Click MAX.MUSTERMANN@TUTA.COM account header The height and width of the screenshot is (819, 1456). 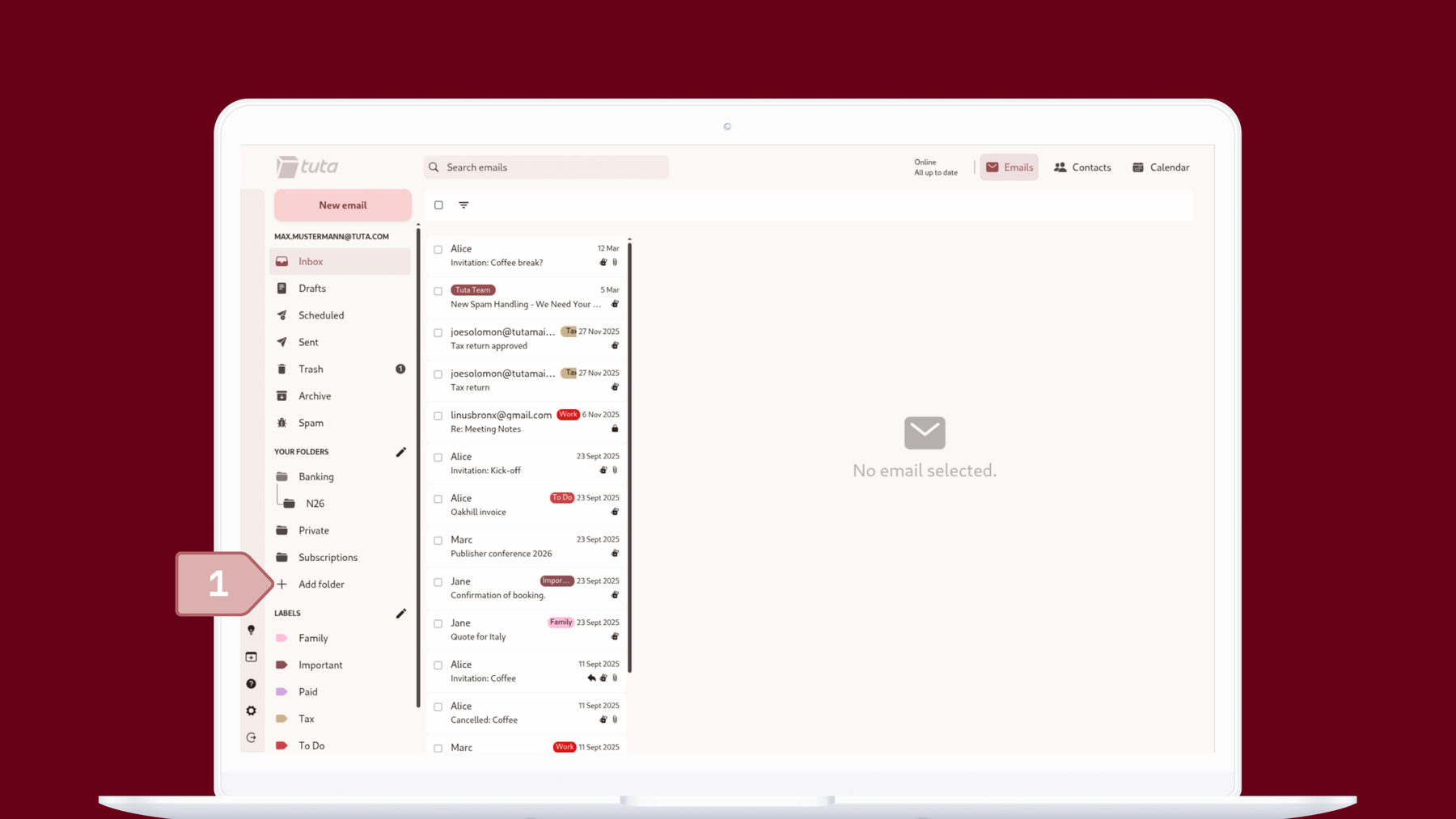click(x=332, y=237)
